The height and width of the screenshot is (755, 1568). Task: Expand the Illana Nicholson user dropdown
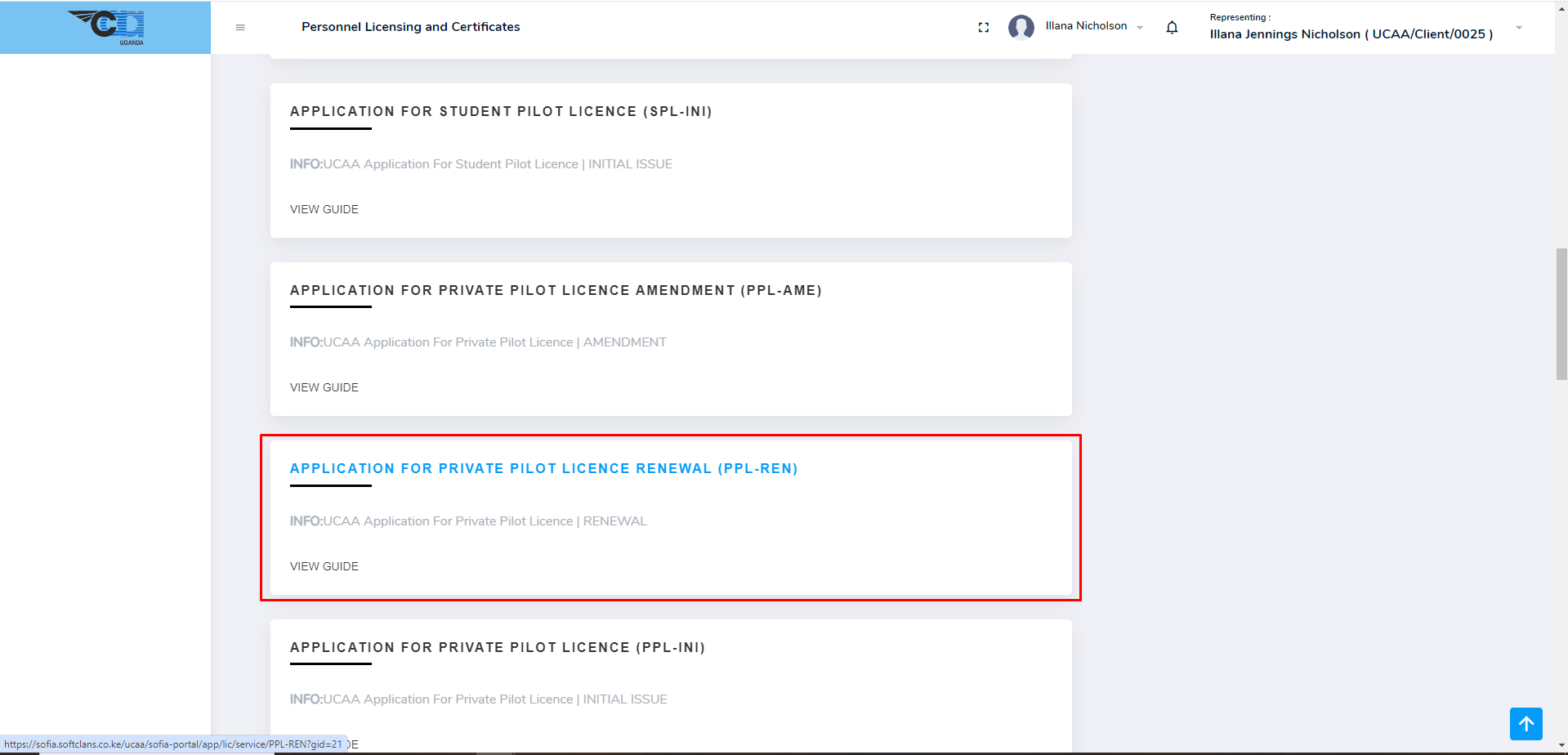coord(1140,28)
